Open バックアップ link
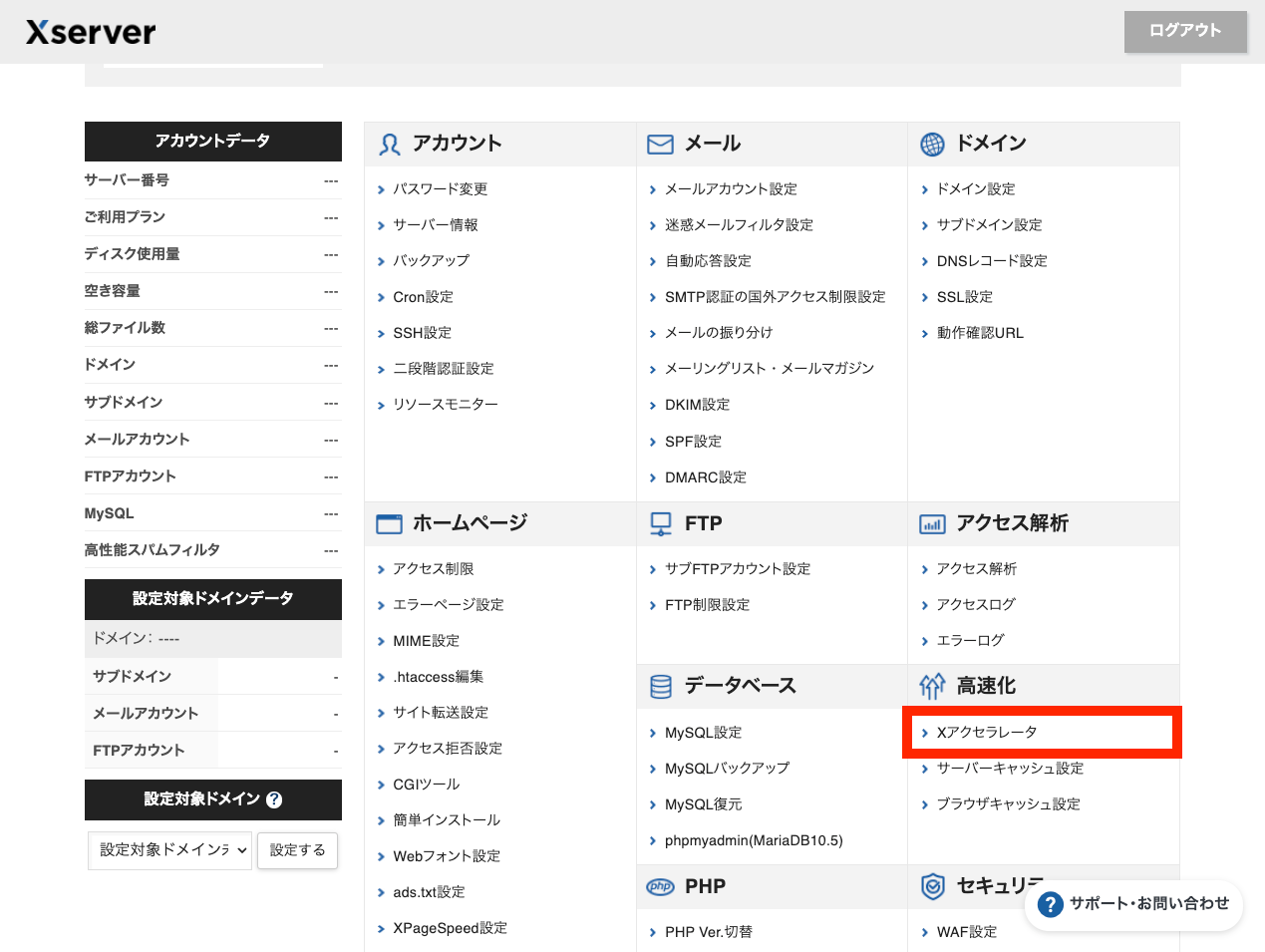The image size is (1265, 952). (431, 260)
